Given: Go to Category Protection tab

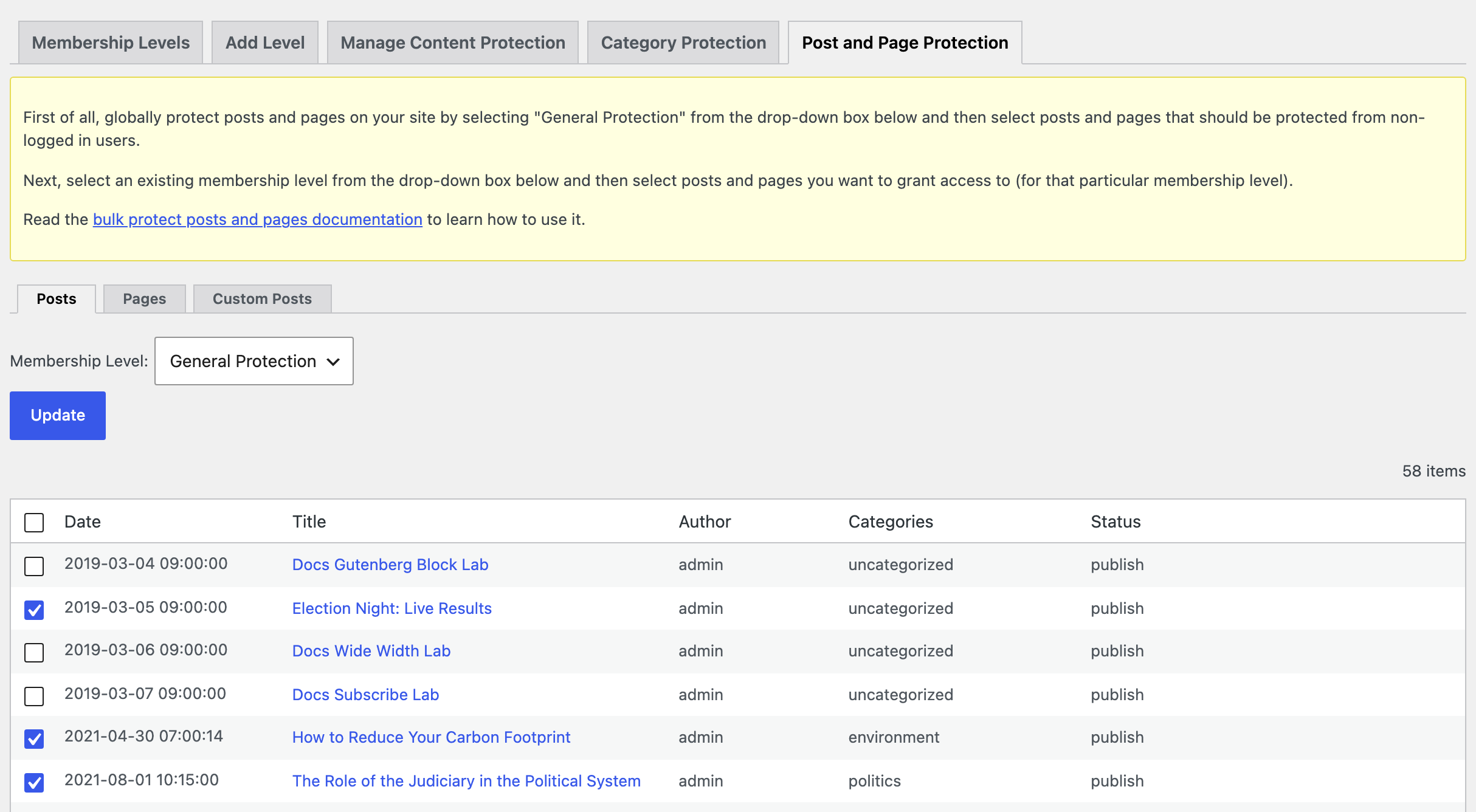Looking at the screenshot, I should click(x=683, y=43).
